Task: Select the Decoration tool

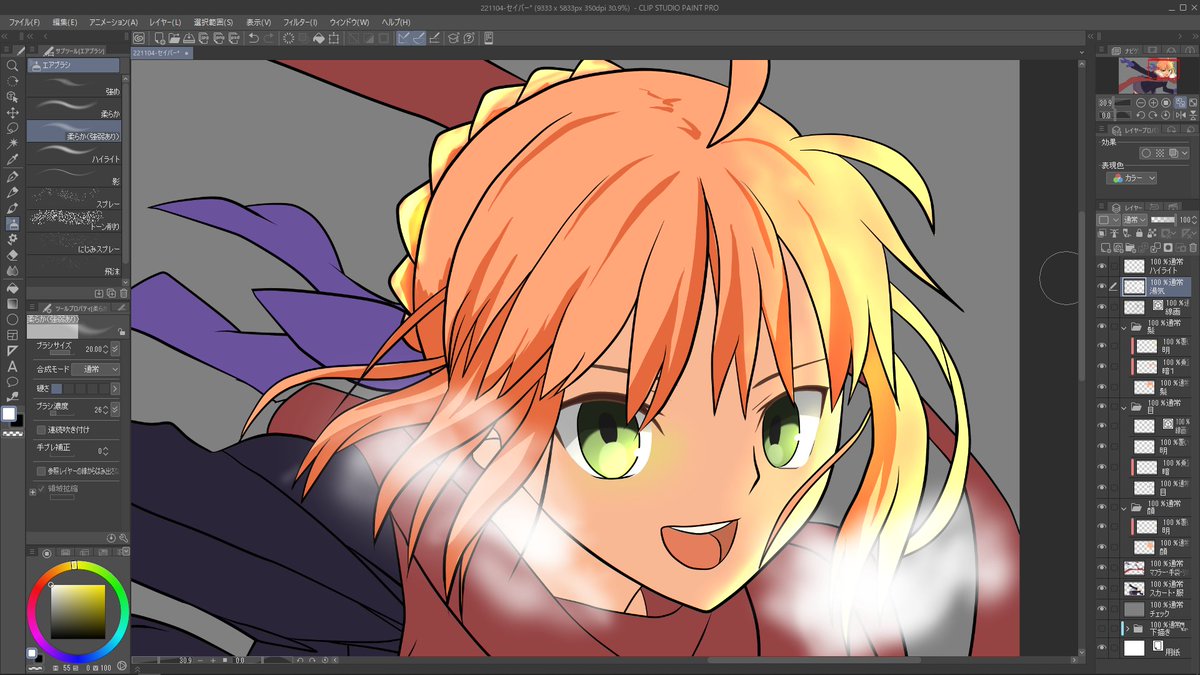Action: tap(13, 239)
